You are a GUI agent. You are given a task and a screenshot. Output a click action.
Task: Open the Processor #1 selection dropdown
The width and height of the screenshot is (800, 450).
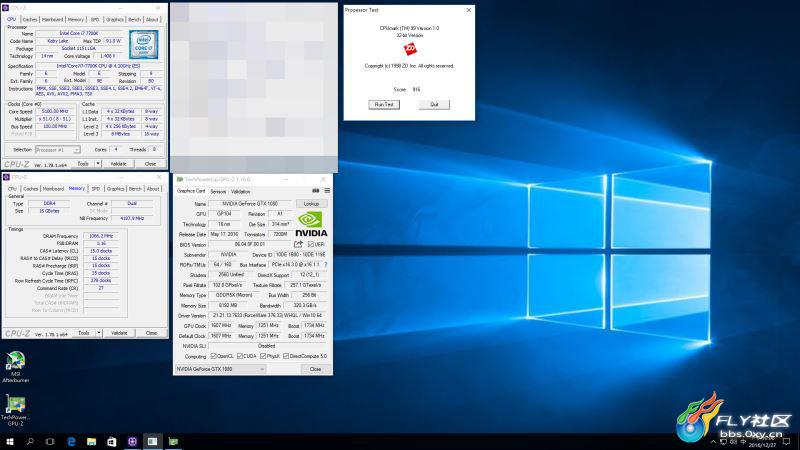[x=58, y=150]
